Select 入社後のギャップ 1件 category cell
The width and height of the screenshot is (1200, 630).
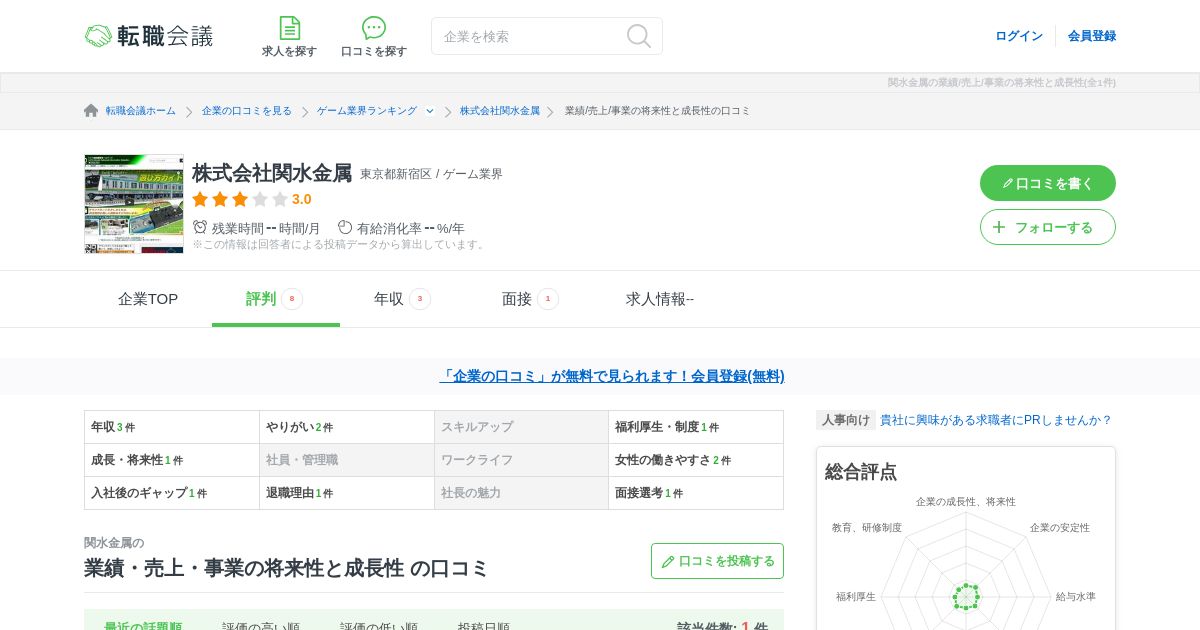click(x=172, y=493)
